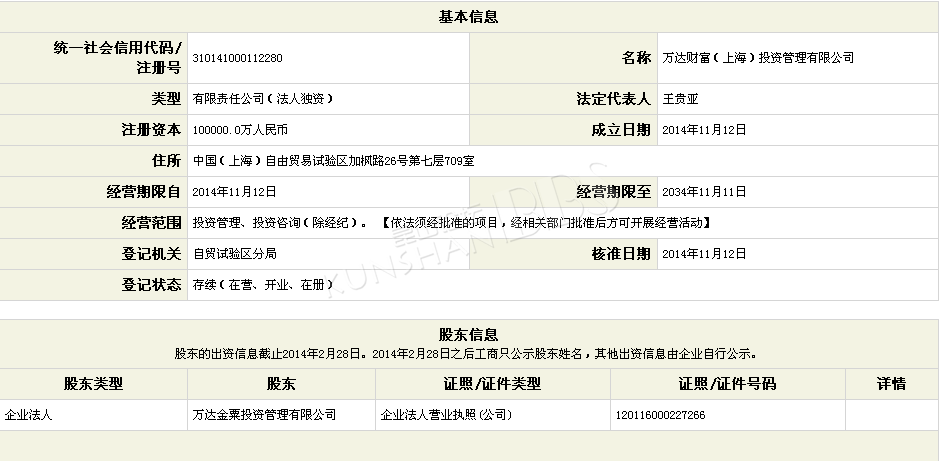Select shareholder type cell 企业法人
The image size is (940, 461).
[x=28, y=415]
